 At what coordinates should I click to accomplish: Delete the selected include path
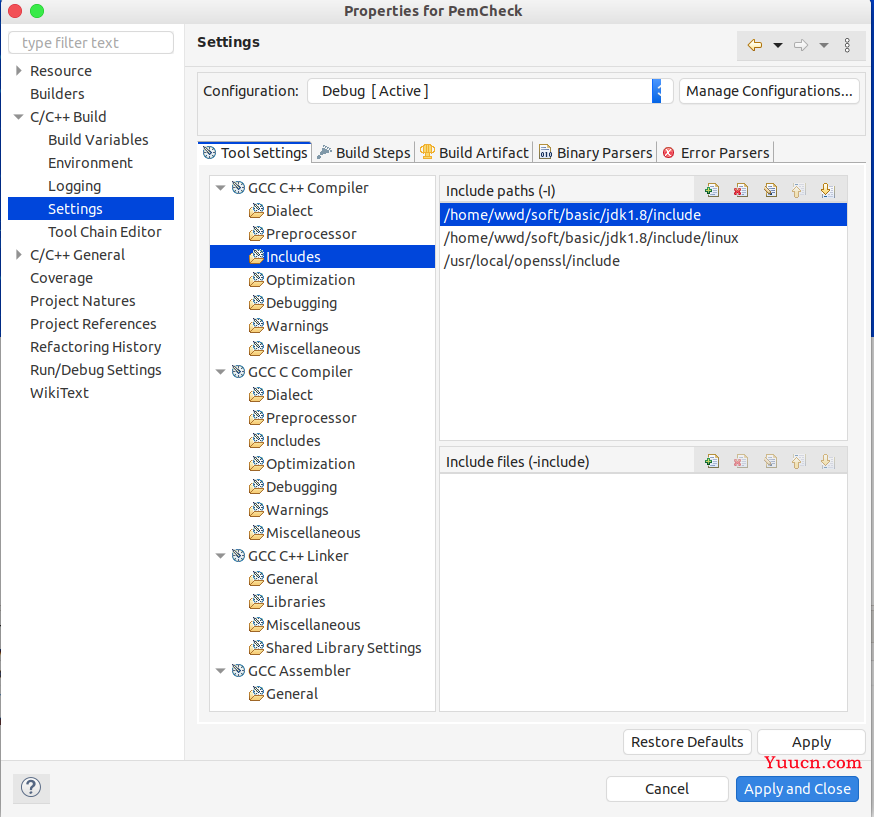point(741,191)
